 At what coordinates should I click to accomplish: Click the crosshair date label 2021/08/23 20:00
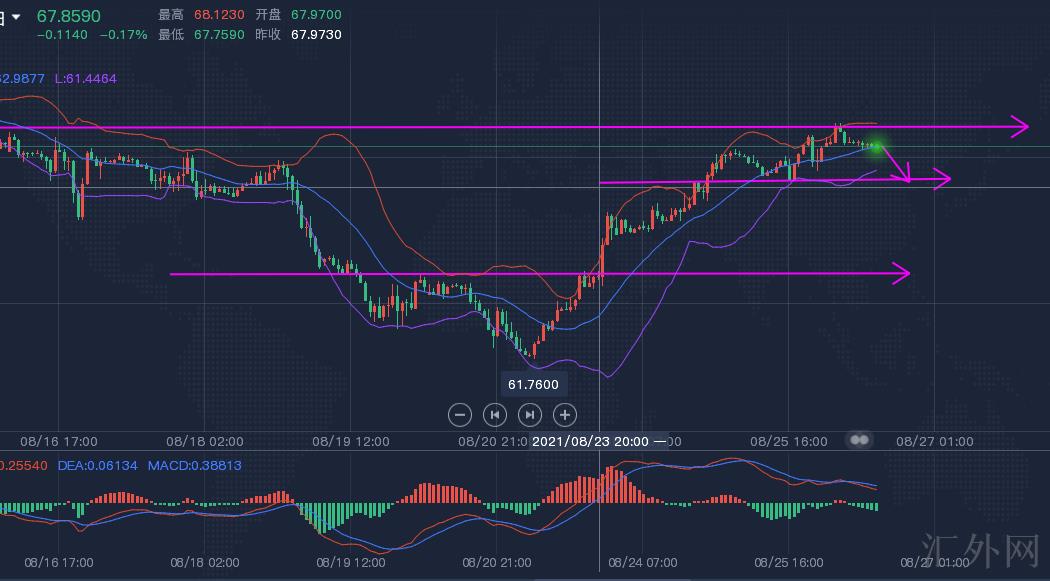point(590,441)
